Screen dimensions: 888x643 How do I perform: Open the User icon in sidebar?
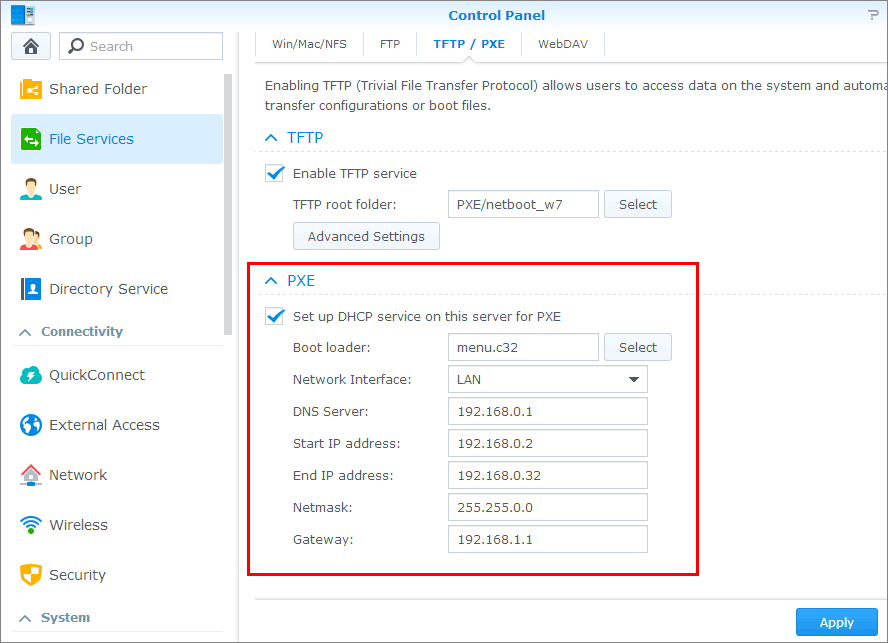31,189
